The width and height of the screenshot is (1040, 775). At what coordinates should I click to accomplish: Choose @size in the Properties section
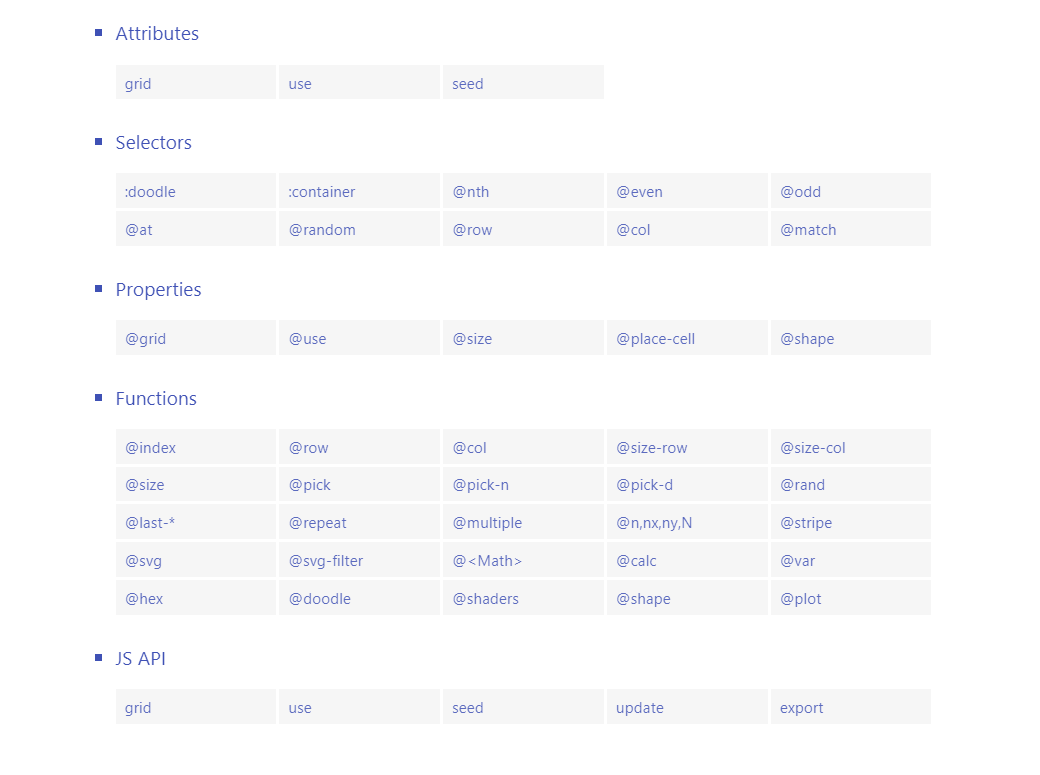(x=523, y=337)
